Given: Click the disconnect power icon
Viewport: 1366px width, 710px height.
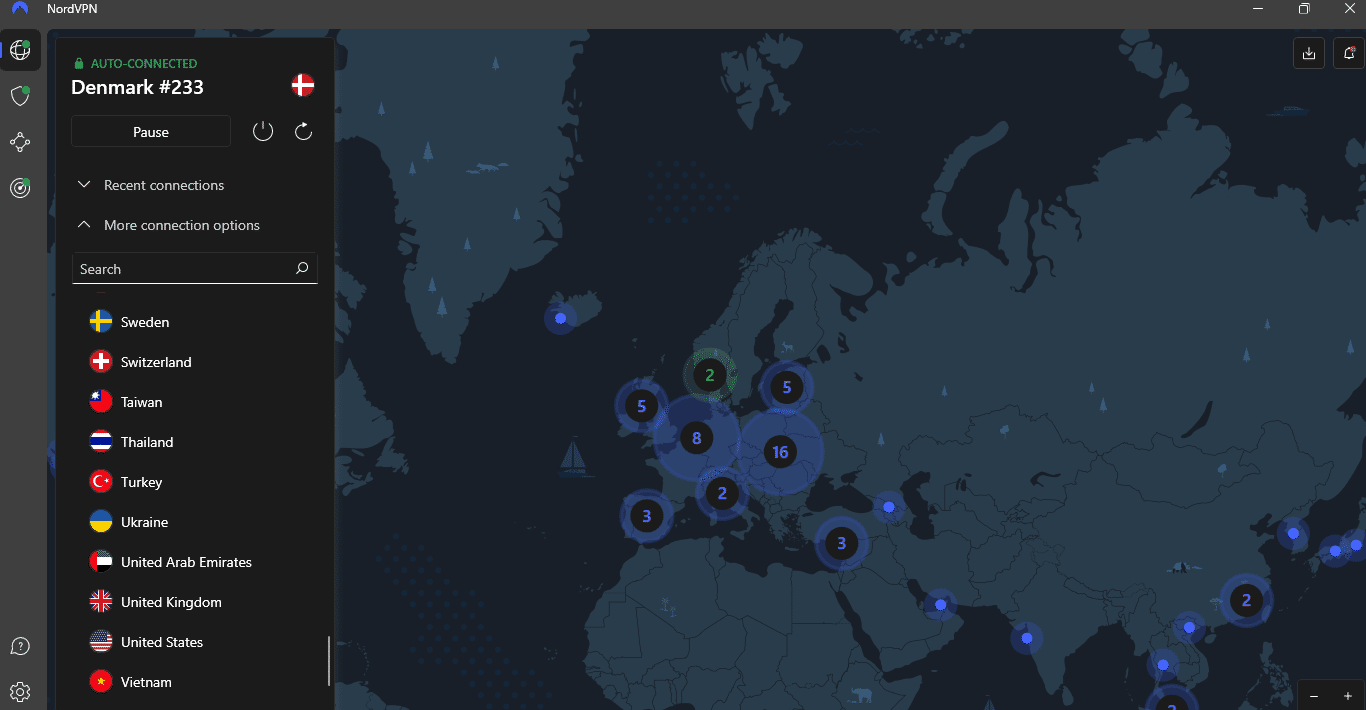Looking at the screenshot, I should click(263, 131).
